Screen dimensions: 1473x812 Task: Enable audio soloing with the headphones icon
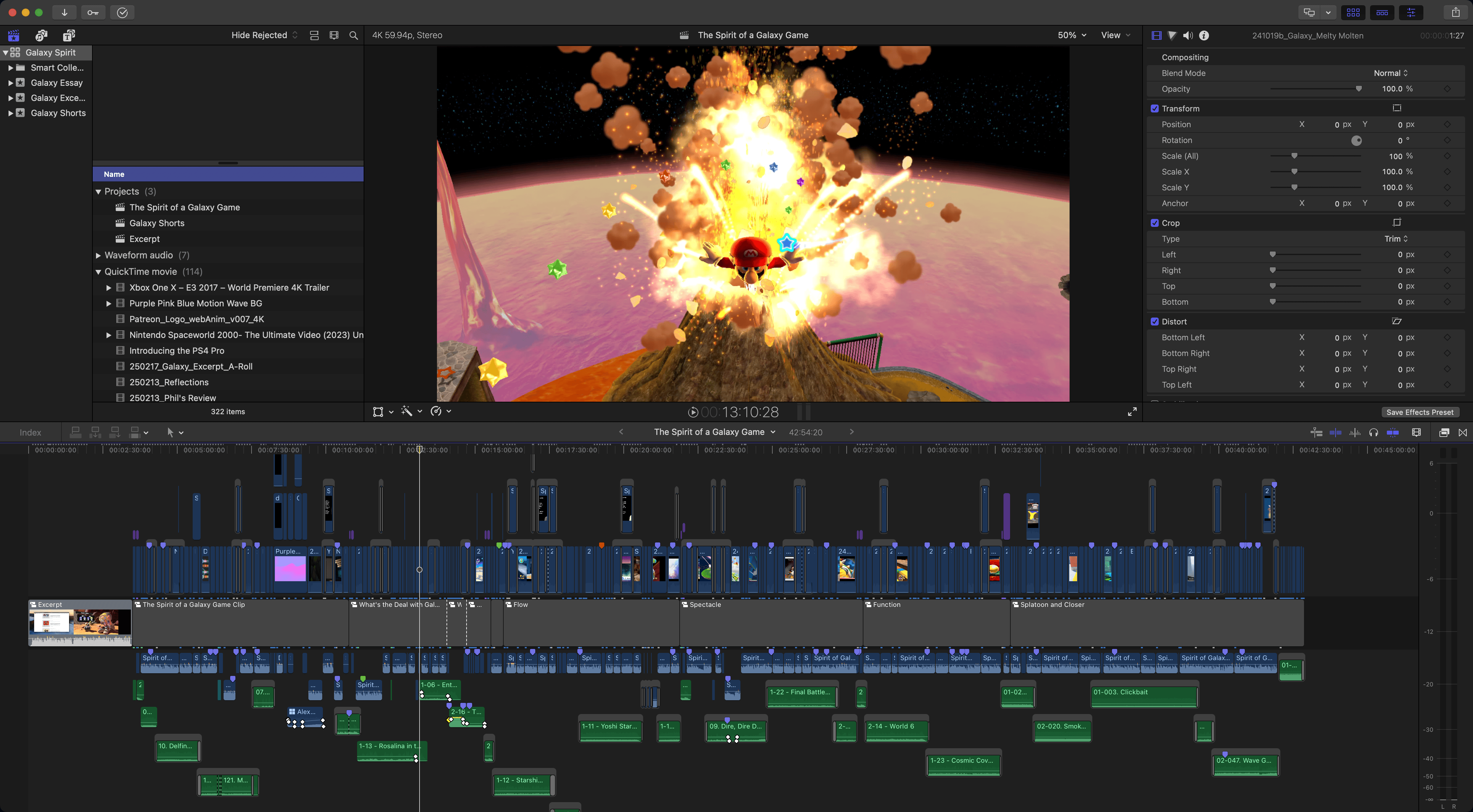(x=1373, y=433)
